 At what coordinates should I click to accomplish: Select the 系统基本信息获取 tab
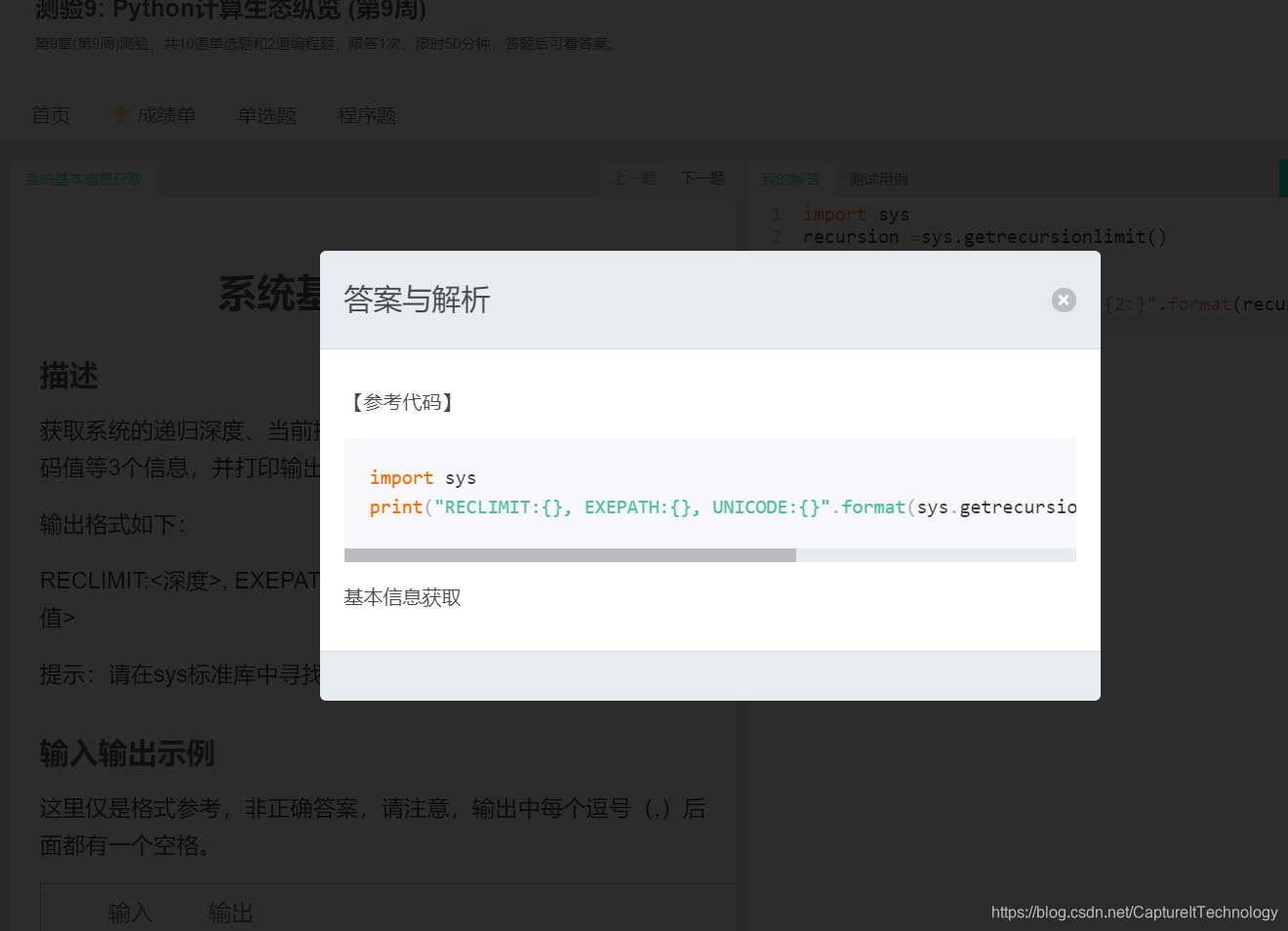[84, 178]
